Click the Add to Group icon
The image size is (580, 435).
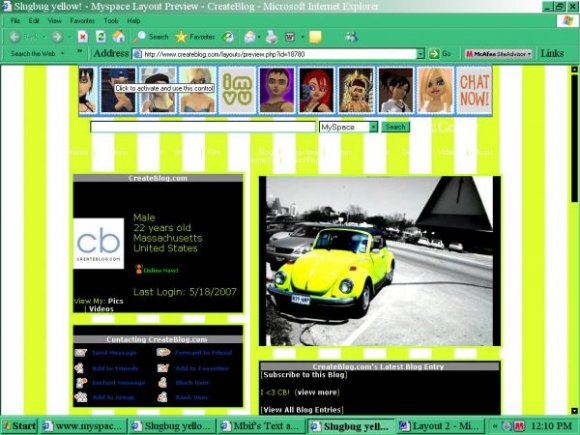point(81,397)
